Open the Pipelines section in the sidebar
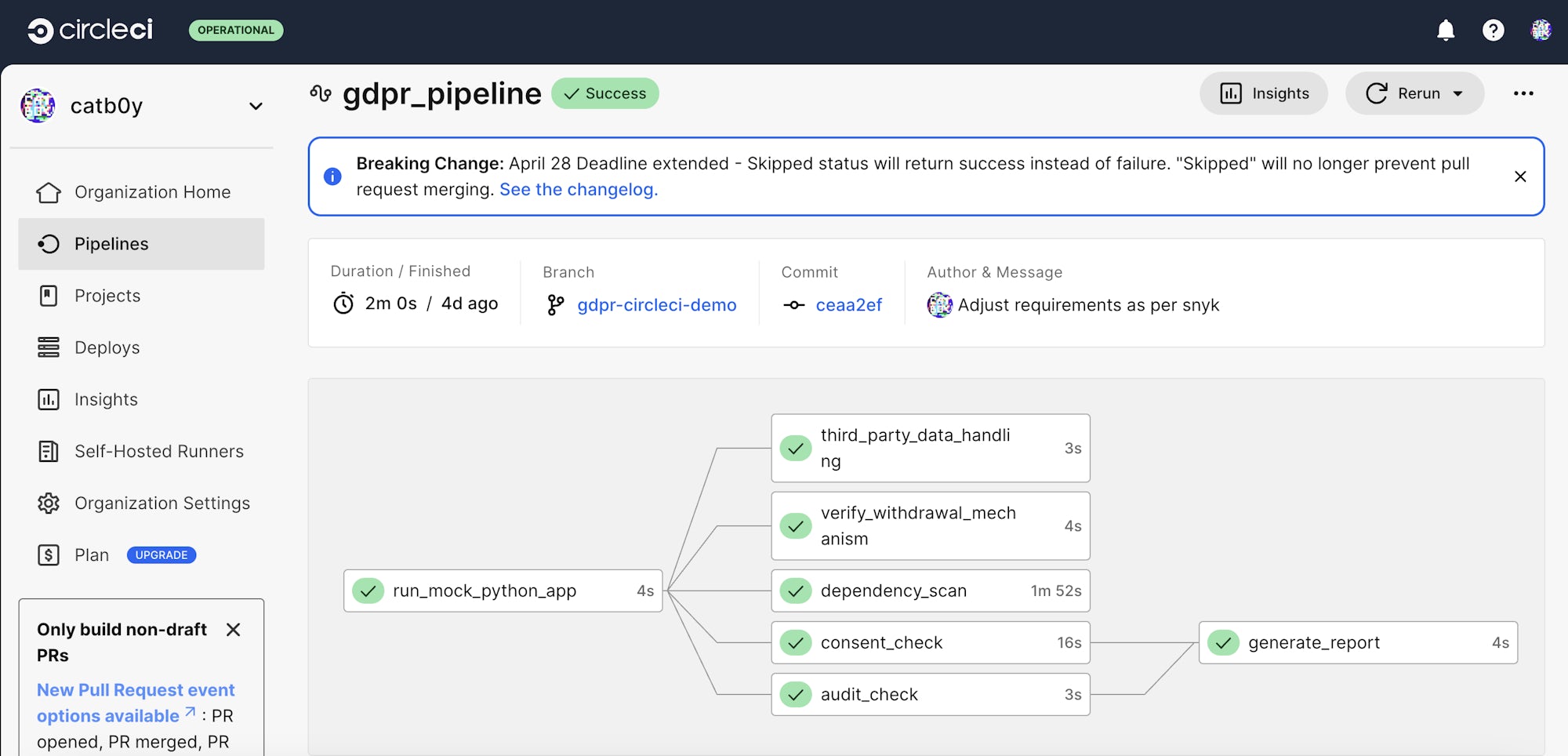The image size is (1568, 756). (111, 244)
